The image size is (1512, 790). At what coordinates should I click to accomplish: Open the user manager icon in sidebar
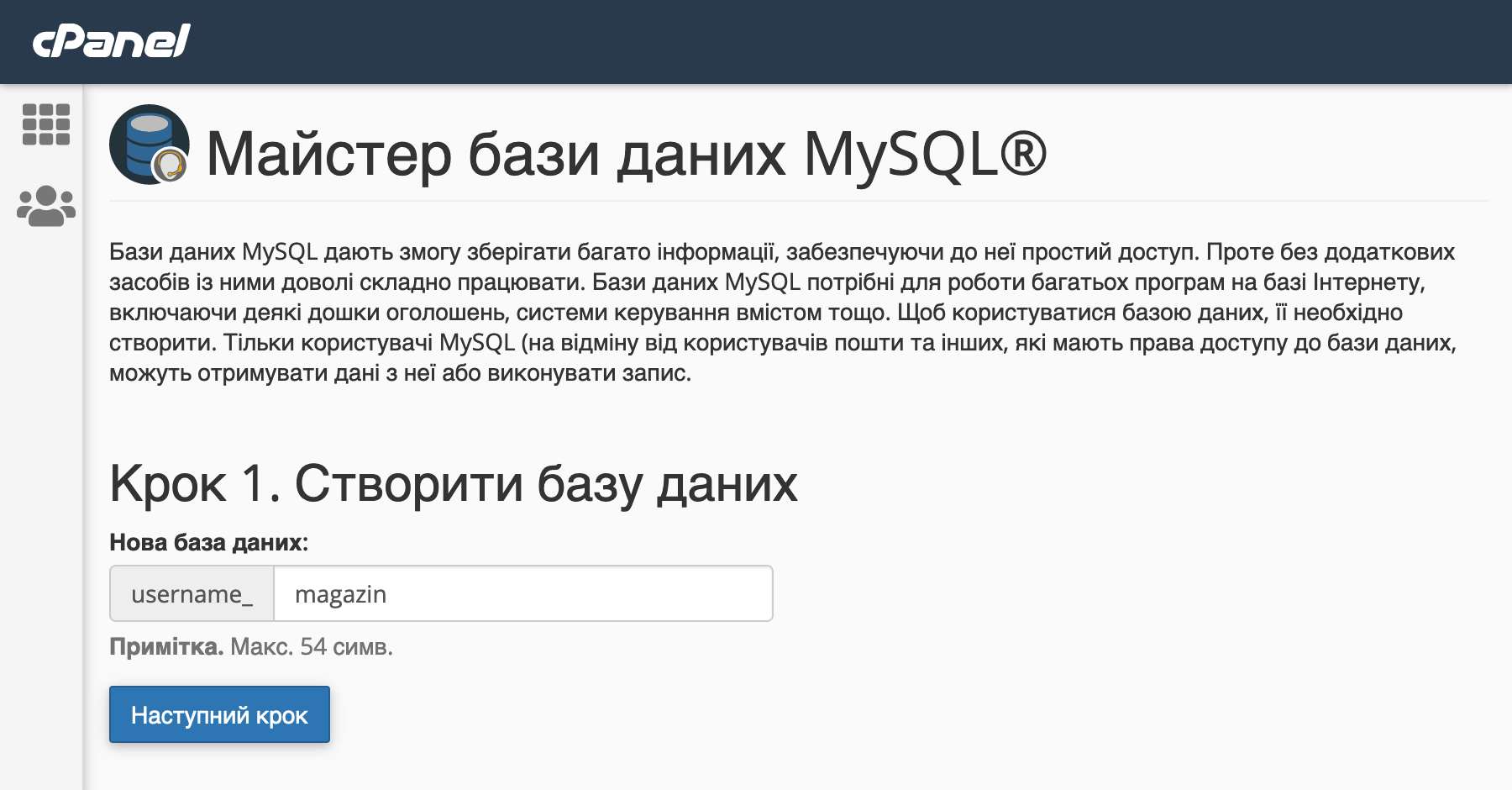point(46,206)
